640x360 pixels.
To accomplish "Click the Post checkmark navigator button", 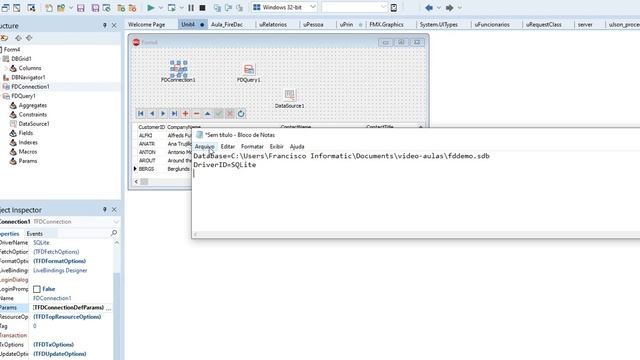I will 219,113.
